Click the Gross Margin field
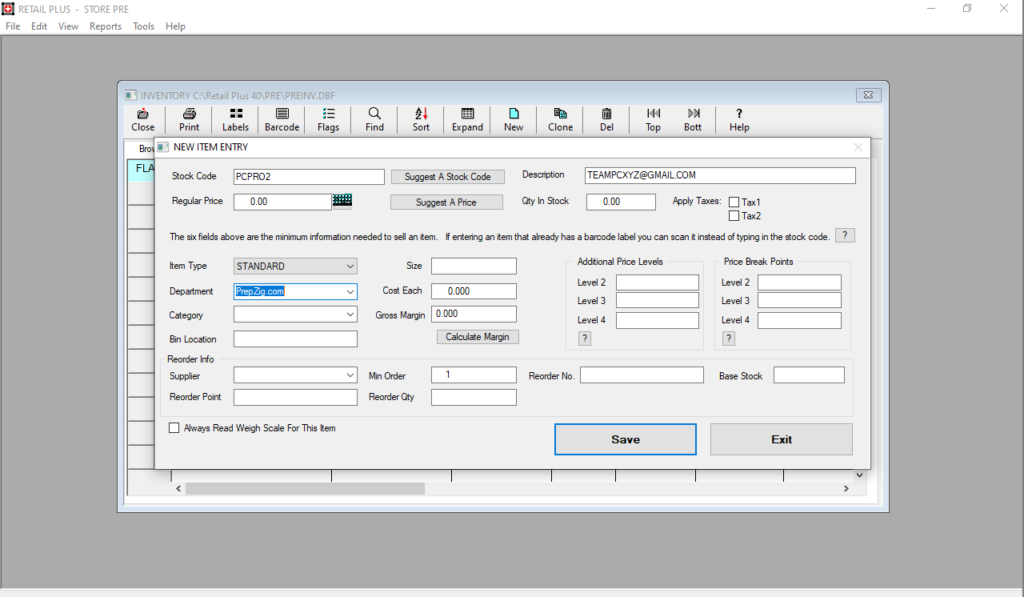This screenshot has height=597, width=1024. point(473,314)
